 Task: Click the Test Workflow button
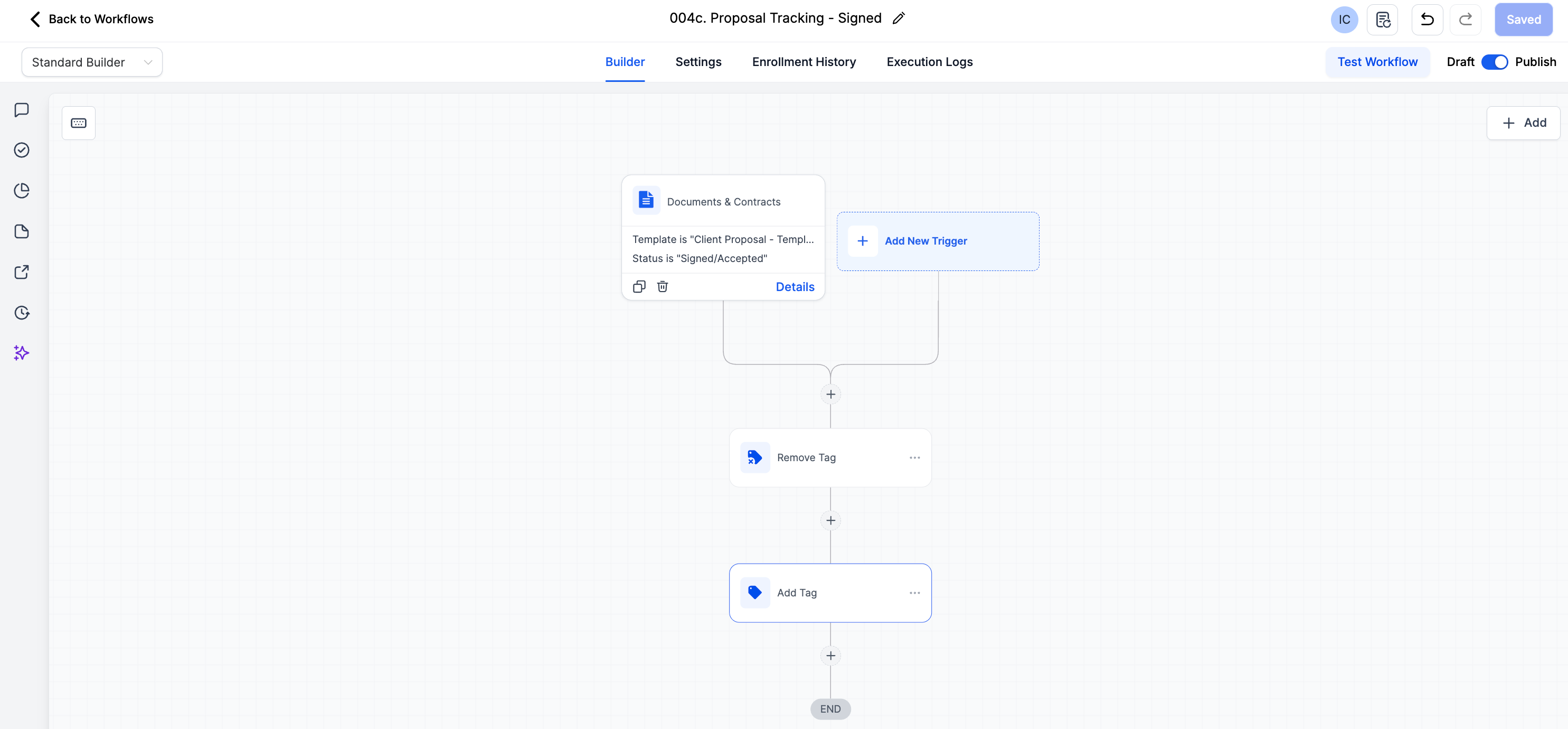pos(1377,62)
